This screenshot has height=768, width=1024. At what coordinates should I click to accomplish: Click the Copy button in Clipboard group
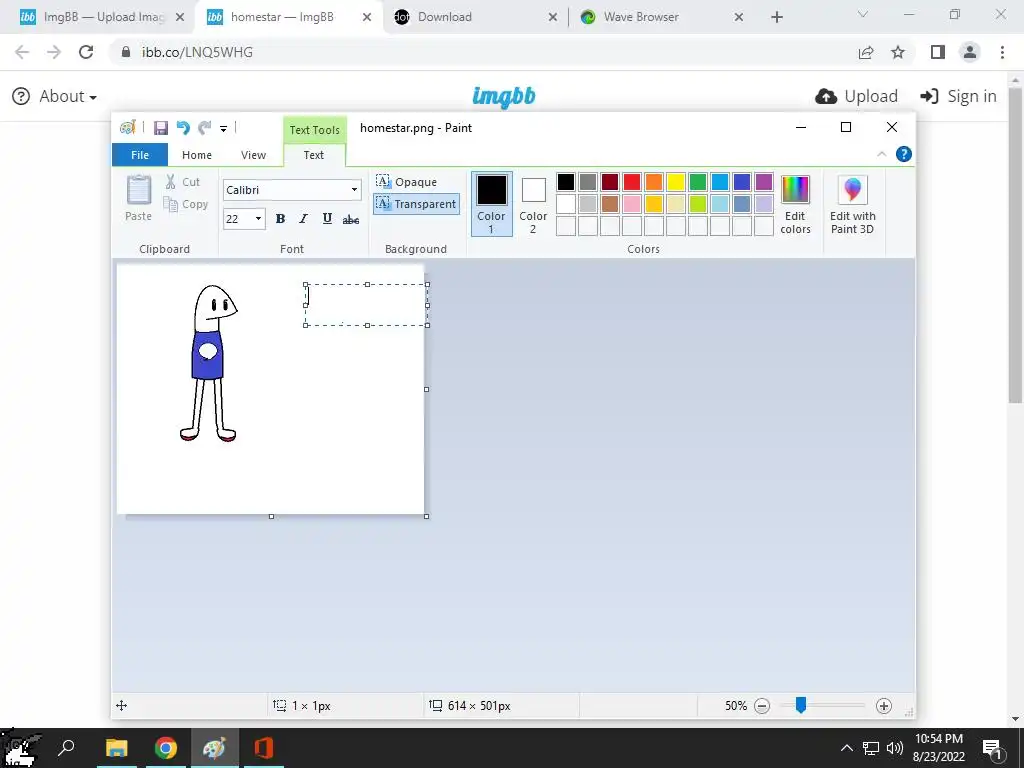185,204
